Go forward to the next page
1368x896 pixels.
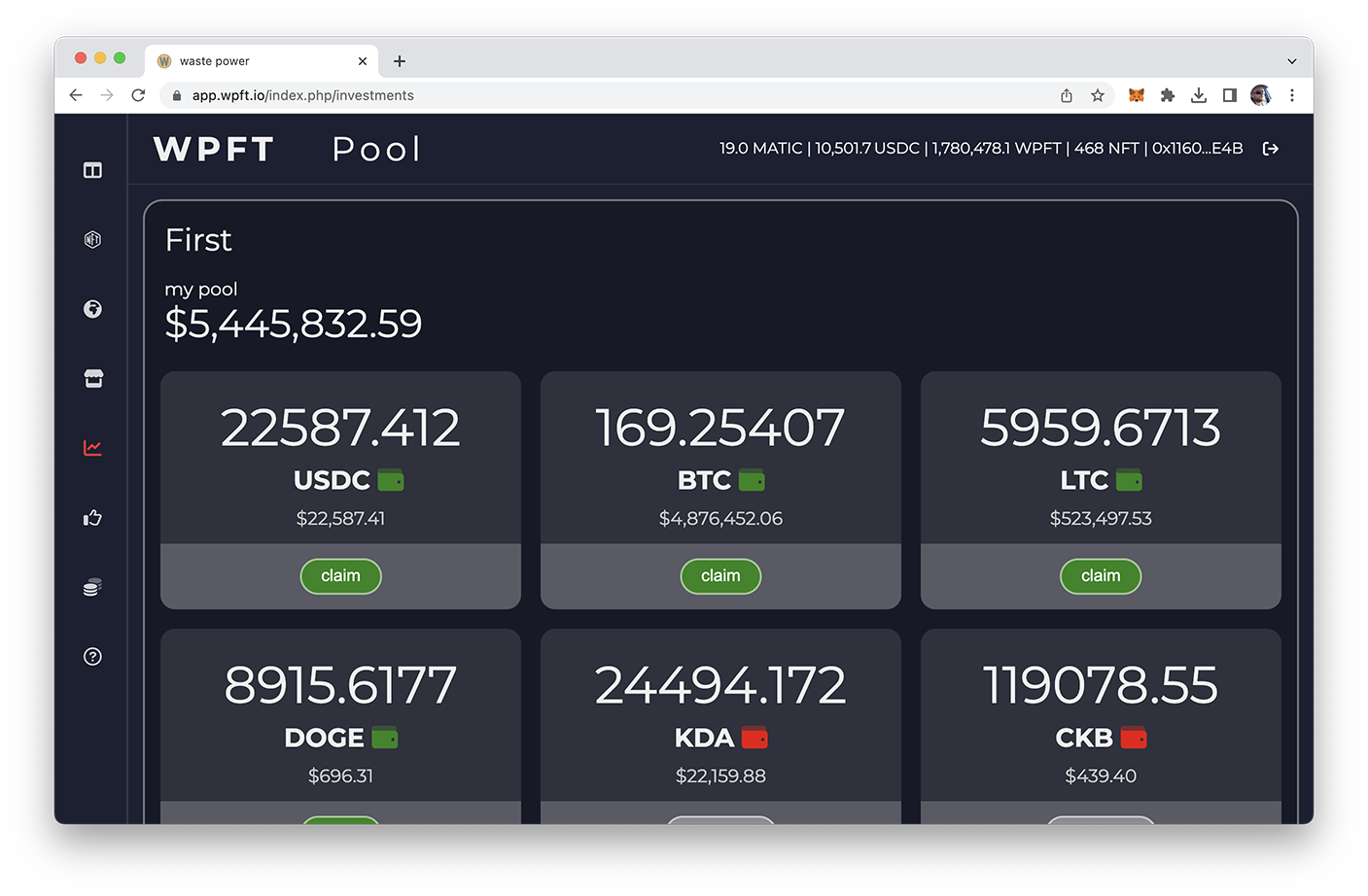(107, 95)
